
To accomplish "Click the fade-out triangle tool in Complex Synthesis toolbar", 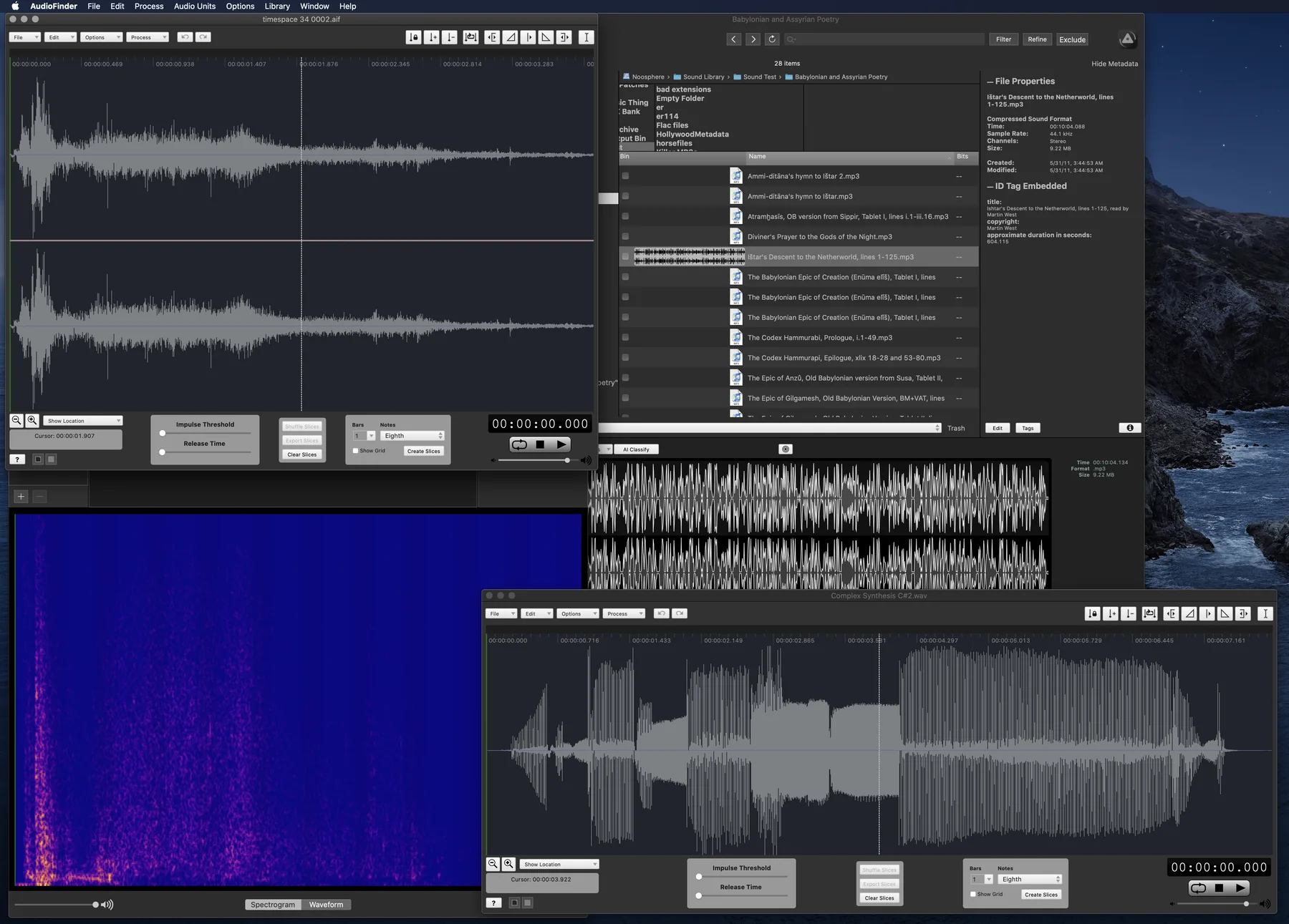I will tap(1225, 613).
